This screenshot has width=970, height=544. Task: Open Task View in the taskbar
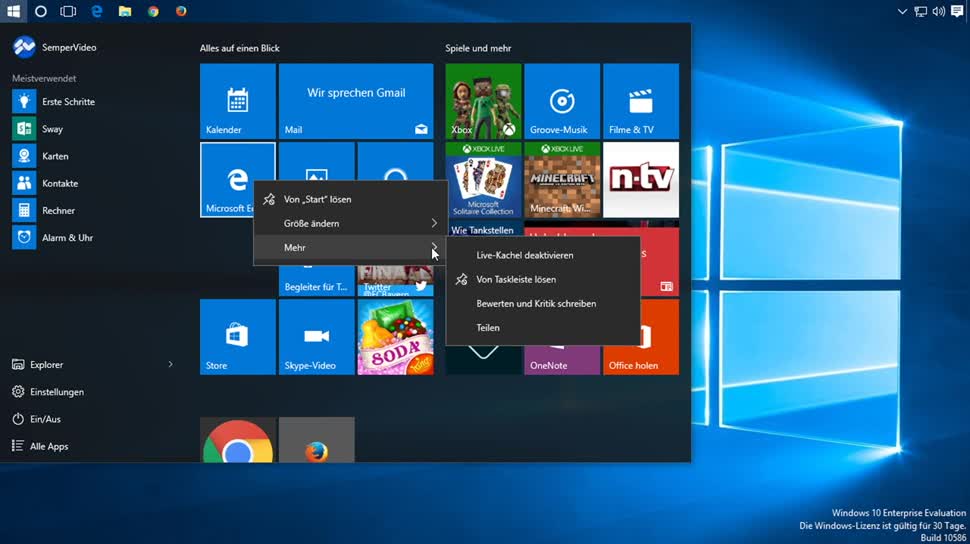(x=68, y=11)
